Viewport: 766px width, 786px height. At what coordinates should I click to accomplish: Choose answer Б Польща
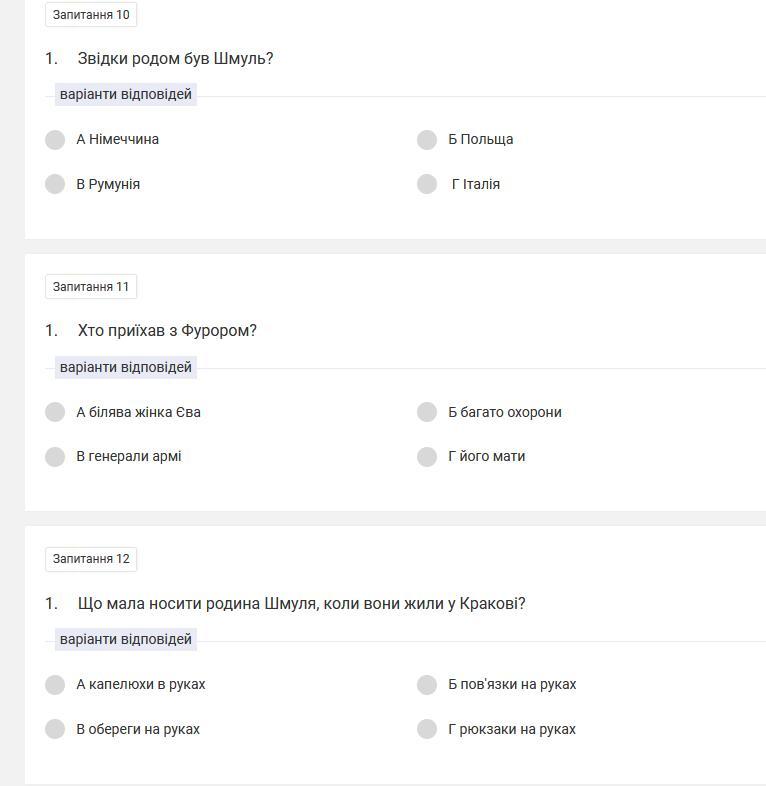(427, 140)
